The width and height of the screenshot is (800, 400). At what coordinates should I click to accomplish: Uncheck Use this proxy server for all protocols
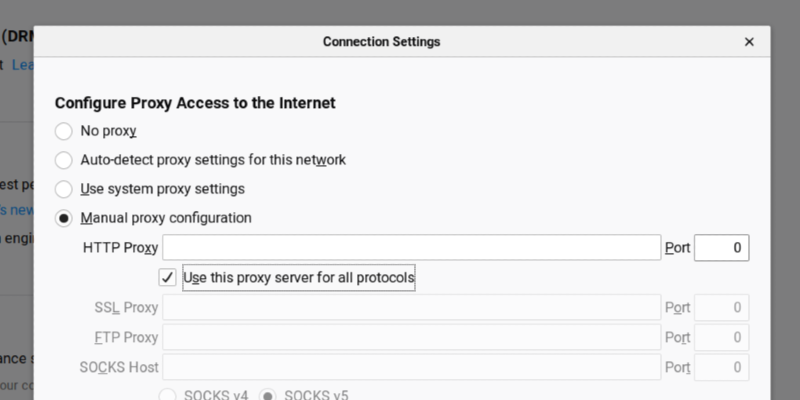168,277
